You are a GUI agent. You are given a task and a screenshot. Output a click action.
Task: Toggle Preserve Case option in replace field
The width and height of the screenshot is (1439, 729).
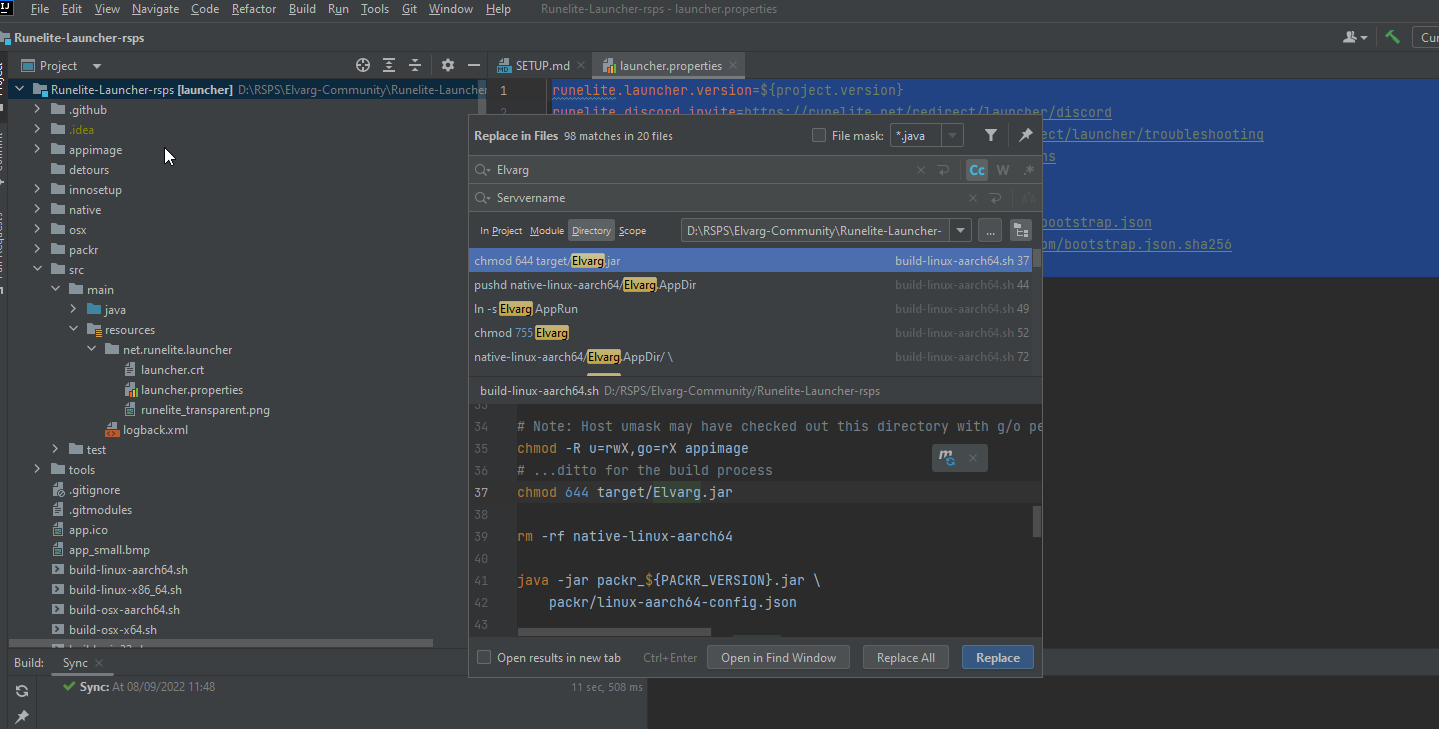click(1028, 198)
